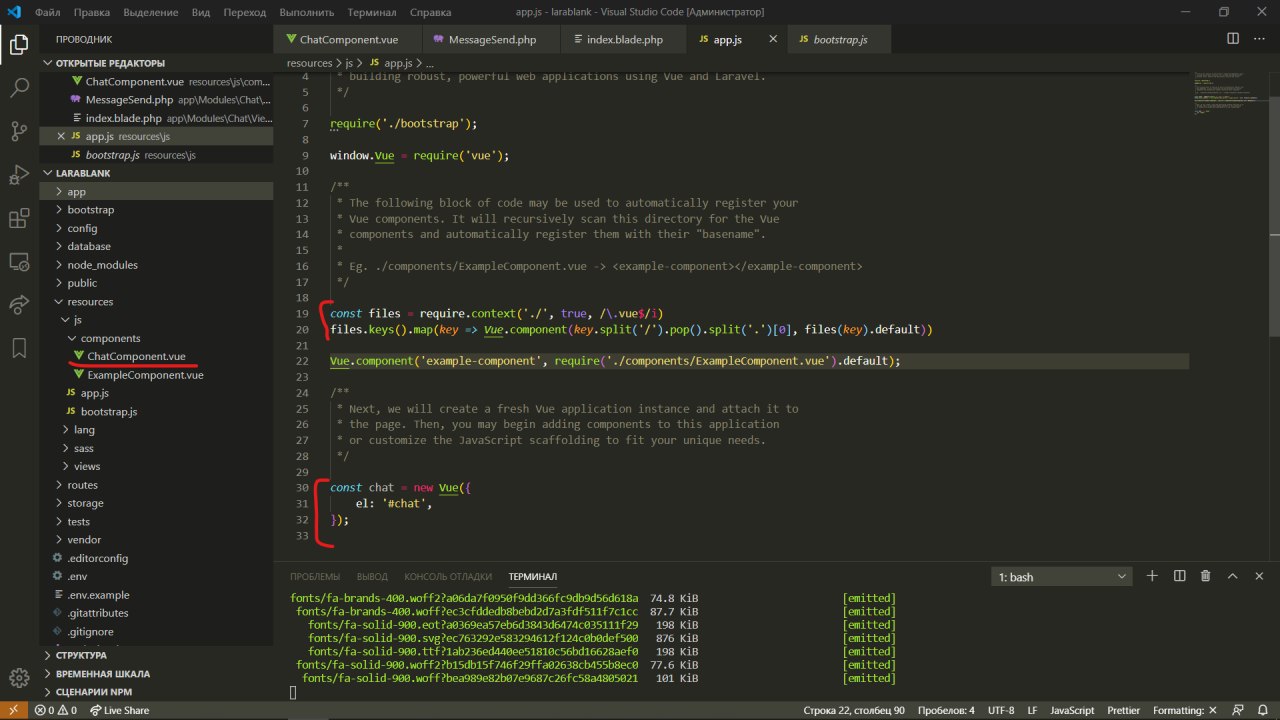Open the notifications bell in the status bar
Image resolution: width=1280 pixels, height=720 pixels.
(1262, 710)
